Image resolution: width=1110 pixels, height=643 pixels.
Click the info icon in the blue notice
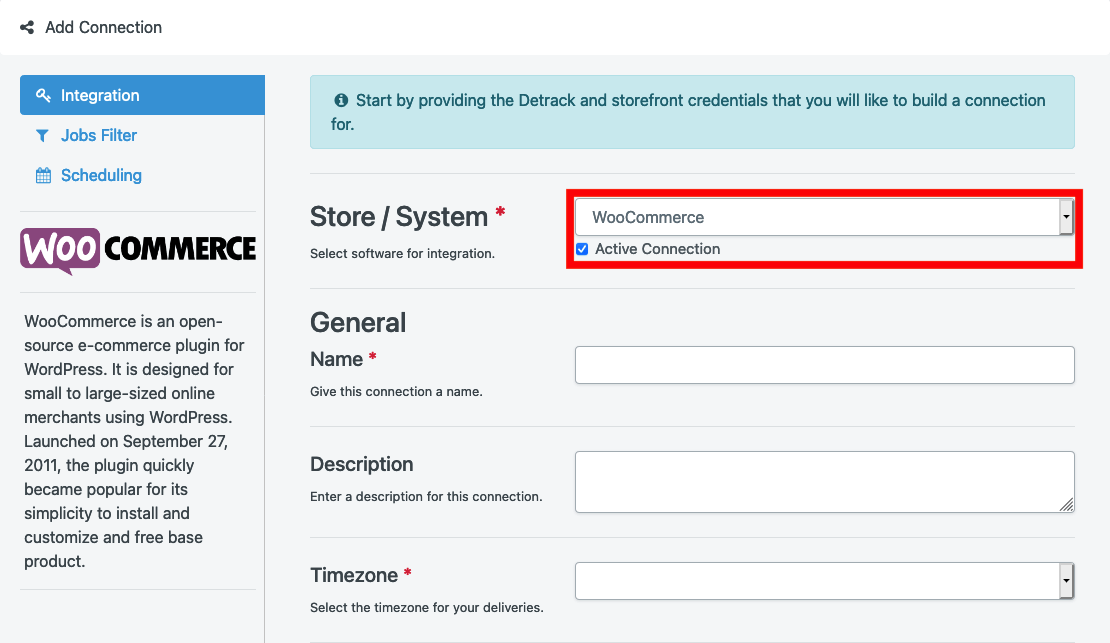[341, 101]
